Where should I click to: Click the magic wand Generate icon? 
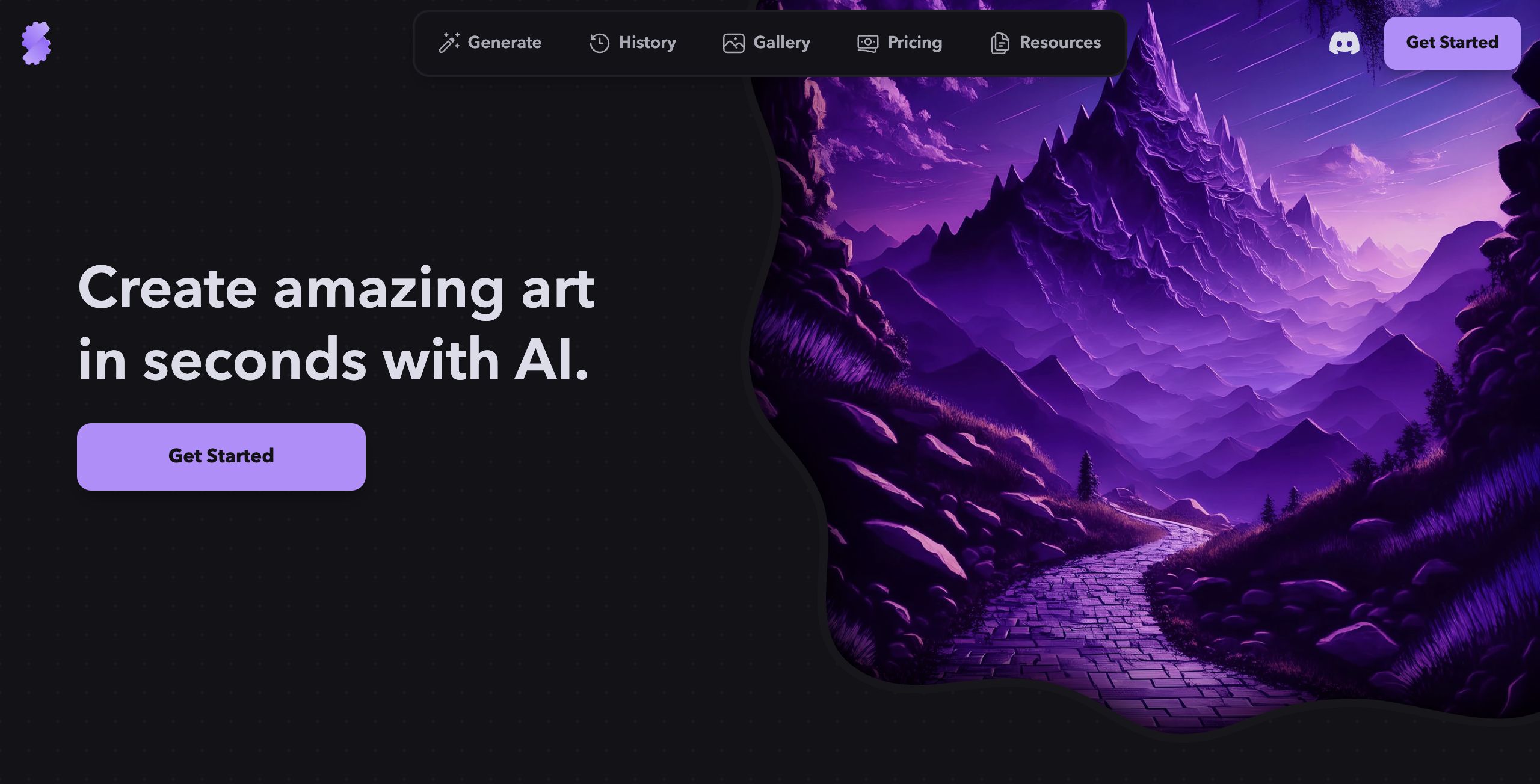point(449,43)
